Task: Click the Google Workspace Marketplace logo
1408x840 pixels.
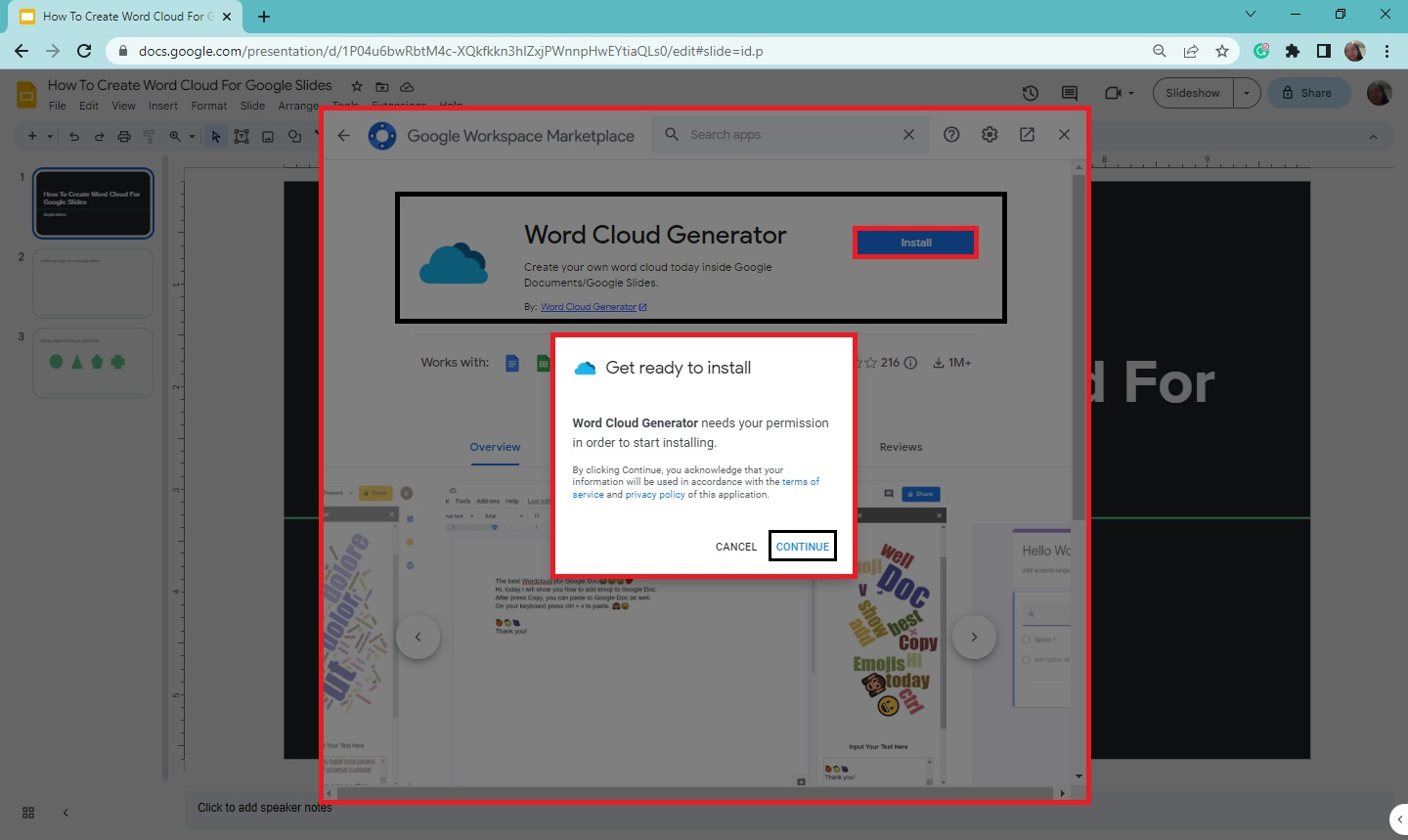Action: pos(381,136)
